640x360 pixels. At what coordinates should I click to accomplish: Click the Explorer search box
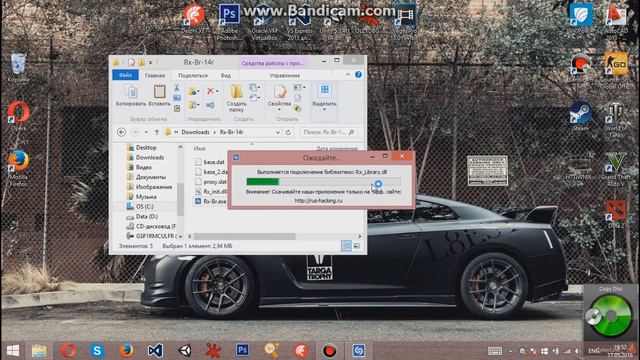329,132
